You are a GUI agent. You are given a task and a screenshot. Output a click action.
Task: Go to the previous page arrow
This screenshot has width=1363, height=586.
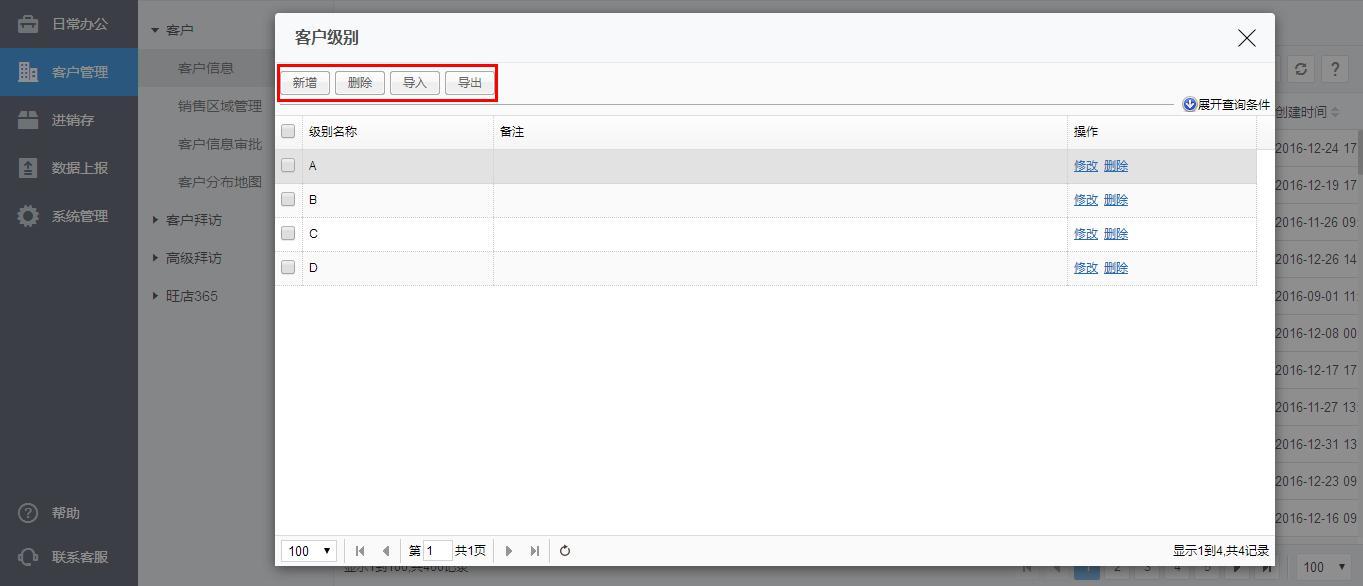(386, 551)
